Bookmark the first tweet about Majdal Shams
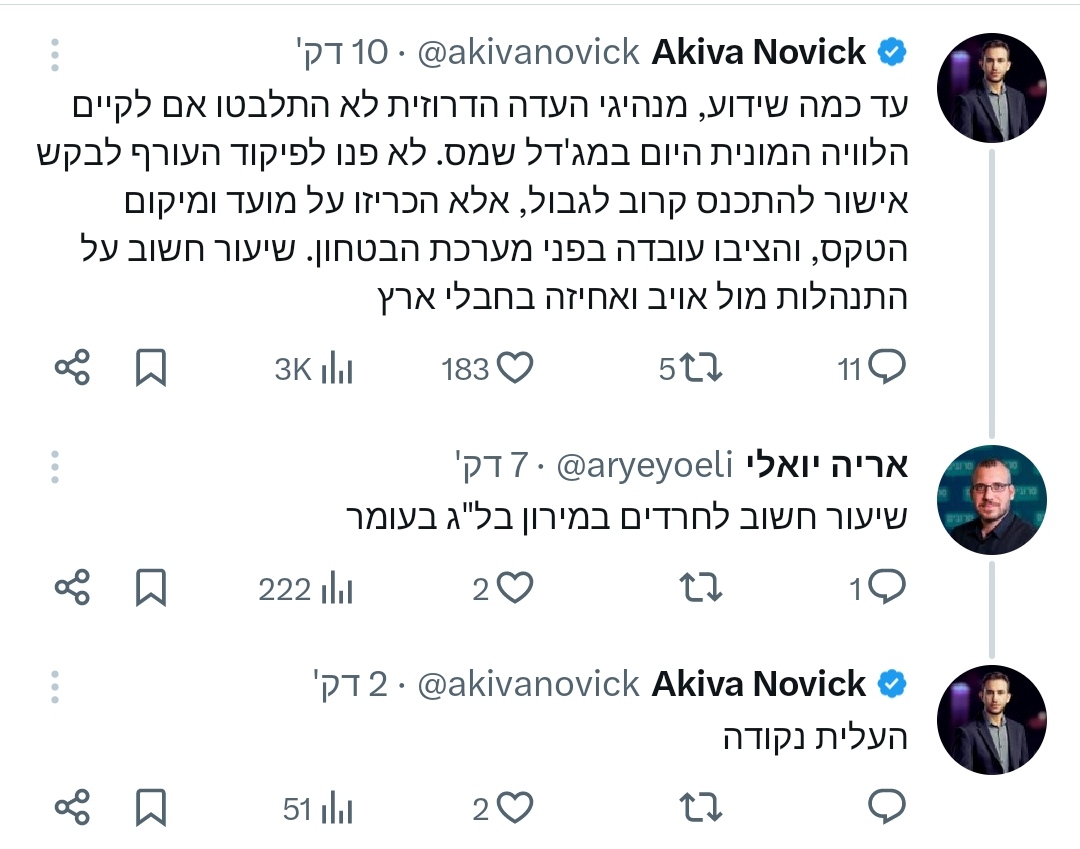Image resolution: width=1080 pixels, height=849 pixels. tap(150, 369)
